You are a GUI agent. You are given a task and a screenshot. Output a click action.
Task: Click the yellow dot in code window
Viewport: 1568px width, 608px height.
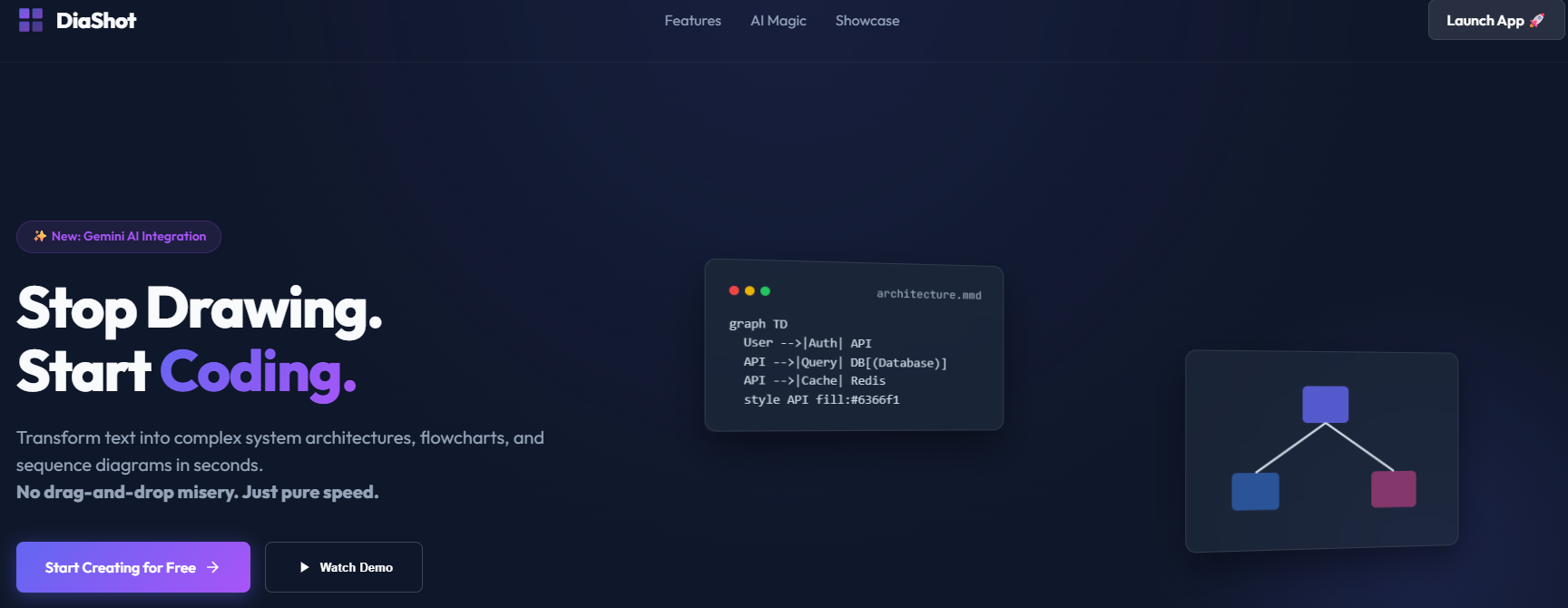(x=750, y=290)
